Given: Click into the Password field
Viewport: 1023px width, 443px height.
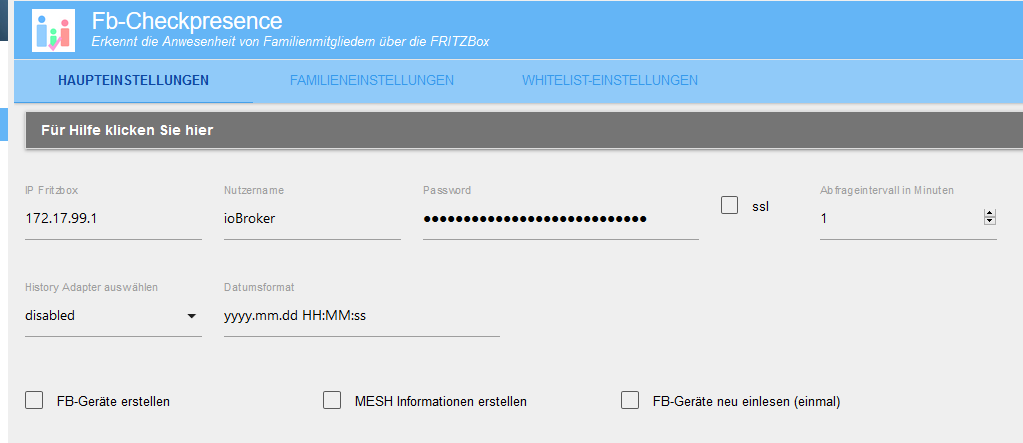Looking at the screenshot, I should (560, 219).
